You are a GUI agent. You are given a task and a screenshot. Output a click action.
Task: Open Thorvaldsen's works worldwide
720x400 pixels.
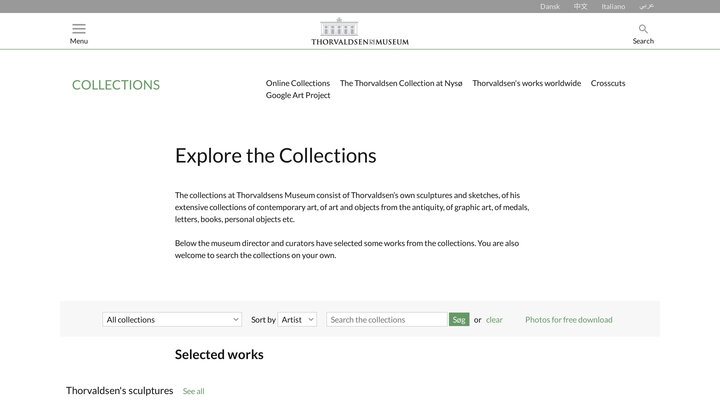526,83
